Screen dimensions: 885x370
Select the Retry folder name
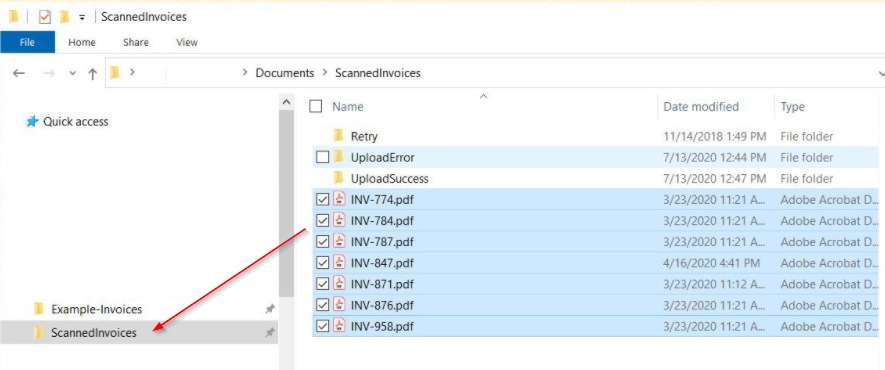coord(364,136)
